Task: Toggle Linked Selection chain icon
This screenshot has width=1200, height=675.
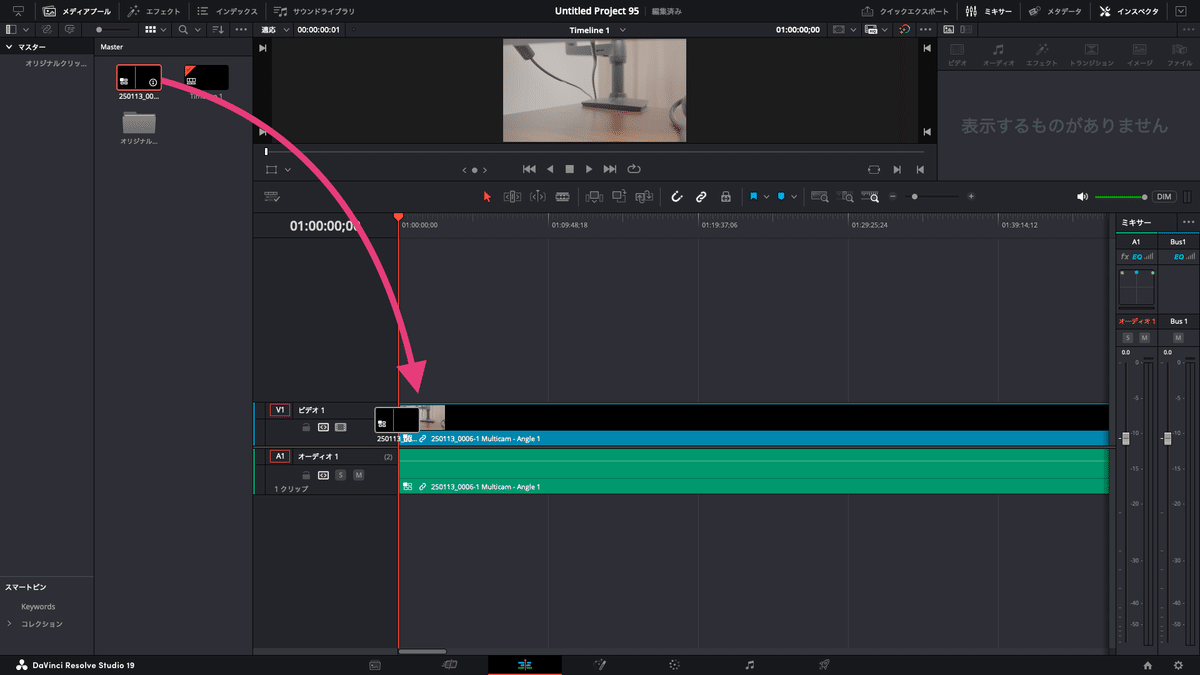Action: pyautogui.click(x=701, y=197)
